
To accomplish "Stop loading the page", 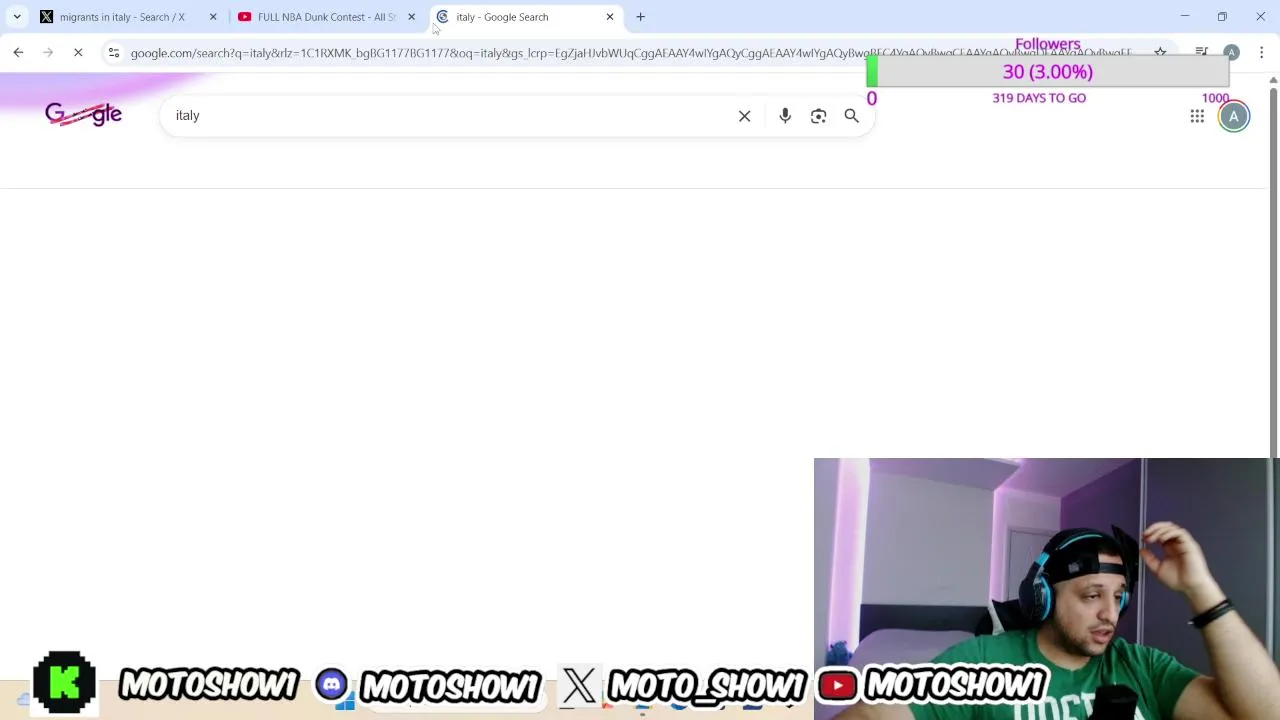I will coord(78,52).
